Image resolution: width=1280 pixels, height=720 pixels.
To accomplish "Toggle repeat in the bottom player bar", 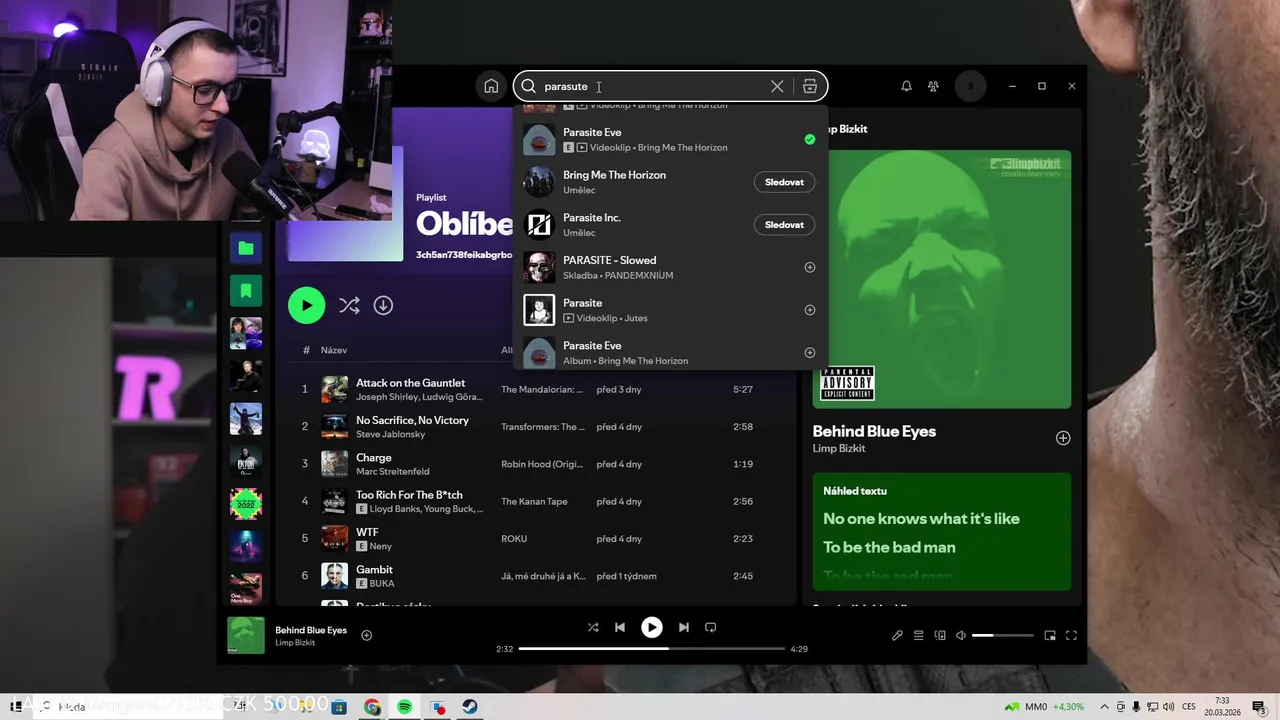I will tap(711, 627).
